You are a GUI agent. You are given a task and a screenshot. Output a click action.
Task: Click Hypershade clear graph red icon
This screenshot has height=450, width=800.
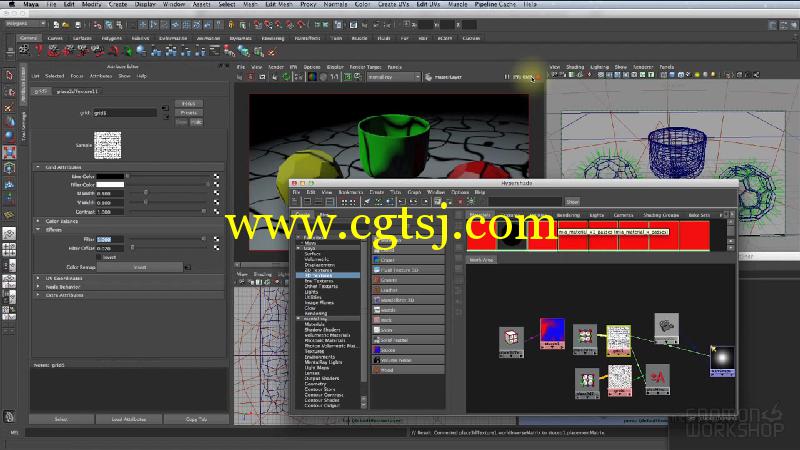[460, 202]
